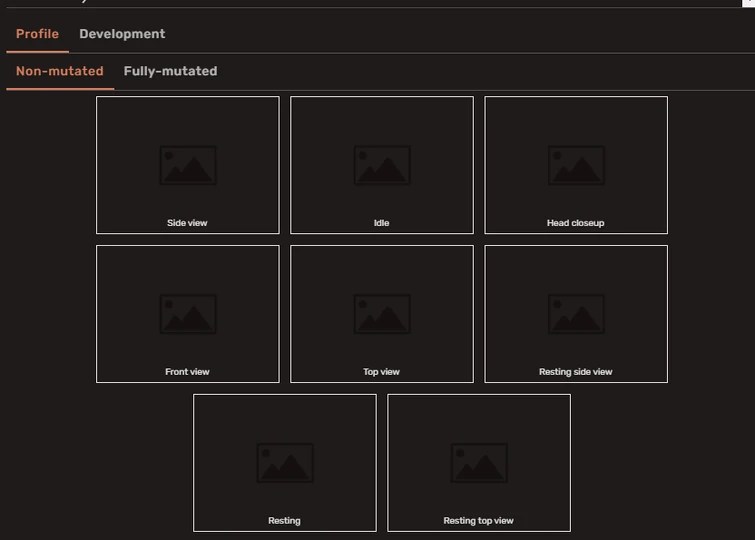Open the Idle image placeholder
Image resolution: width=755 pixels, height=540 pixels.
(382, 165)
